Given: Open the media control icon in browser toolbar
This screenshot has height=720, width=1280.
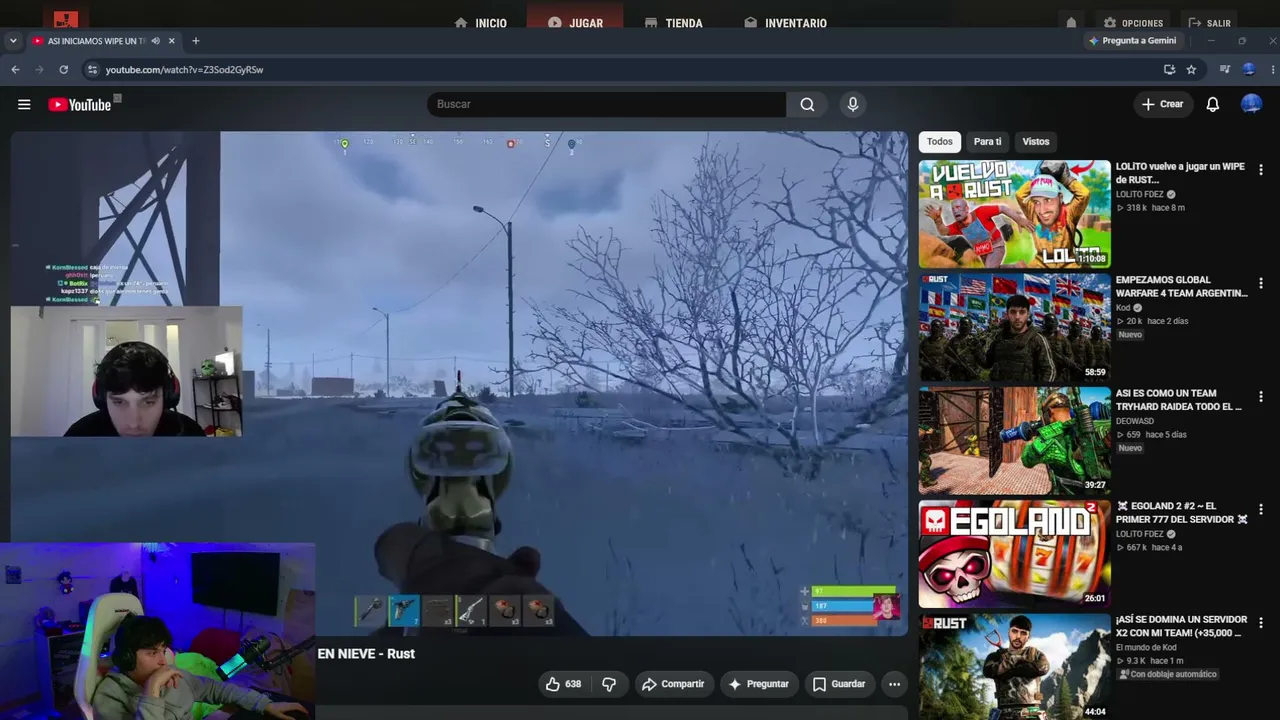Looking at the screenshot, I should point(1224,69).
